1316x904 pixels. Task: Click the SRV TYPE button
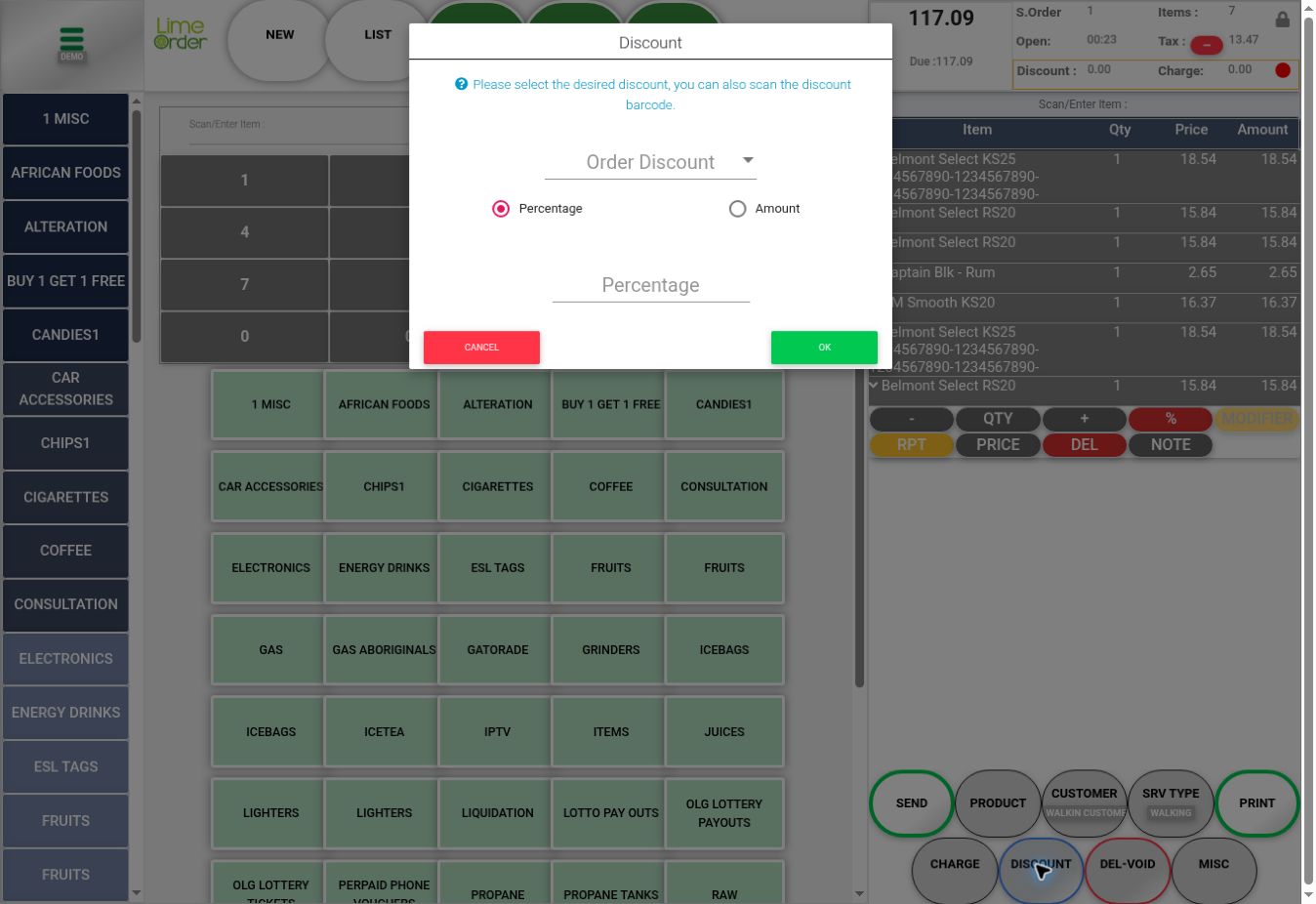pyautogui.click(x=1171, y=803)
